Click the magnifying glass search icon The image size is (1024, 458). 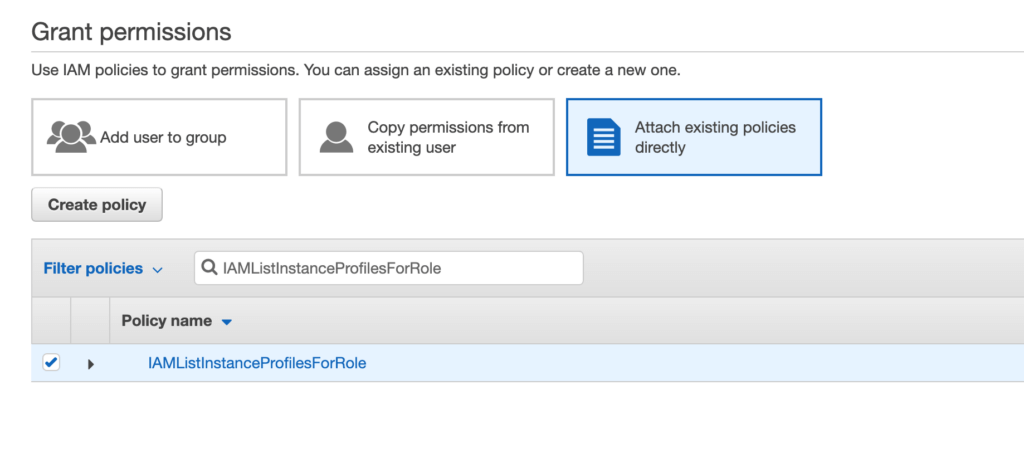click(210, 268)
